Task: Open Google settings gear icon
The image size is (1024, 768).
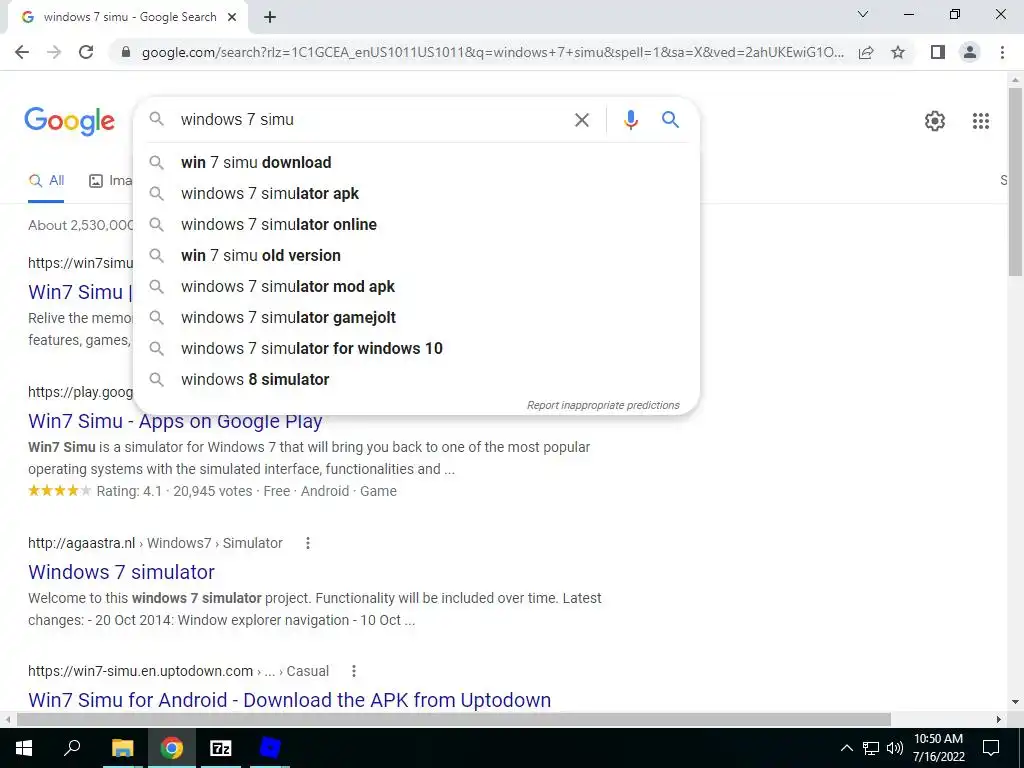Action: pos(935,121)
